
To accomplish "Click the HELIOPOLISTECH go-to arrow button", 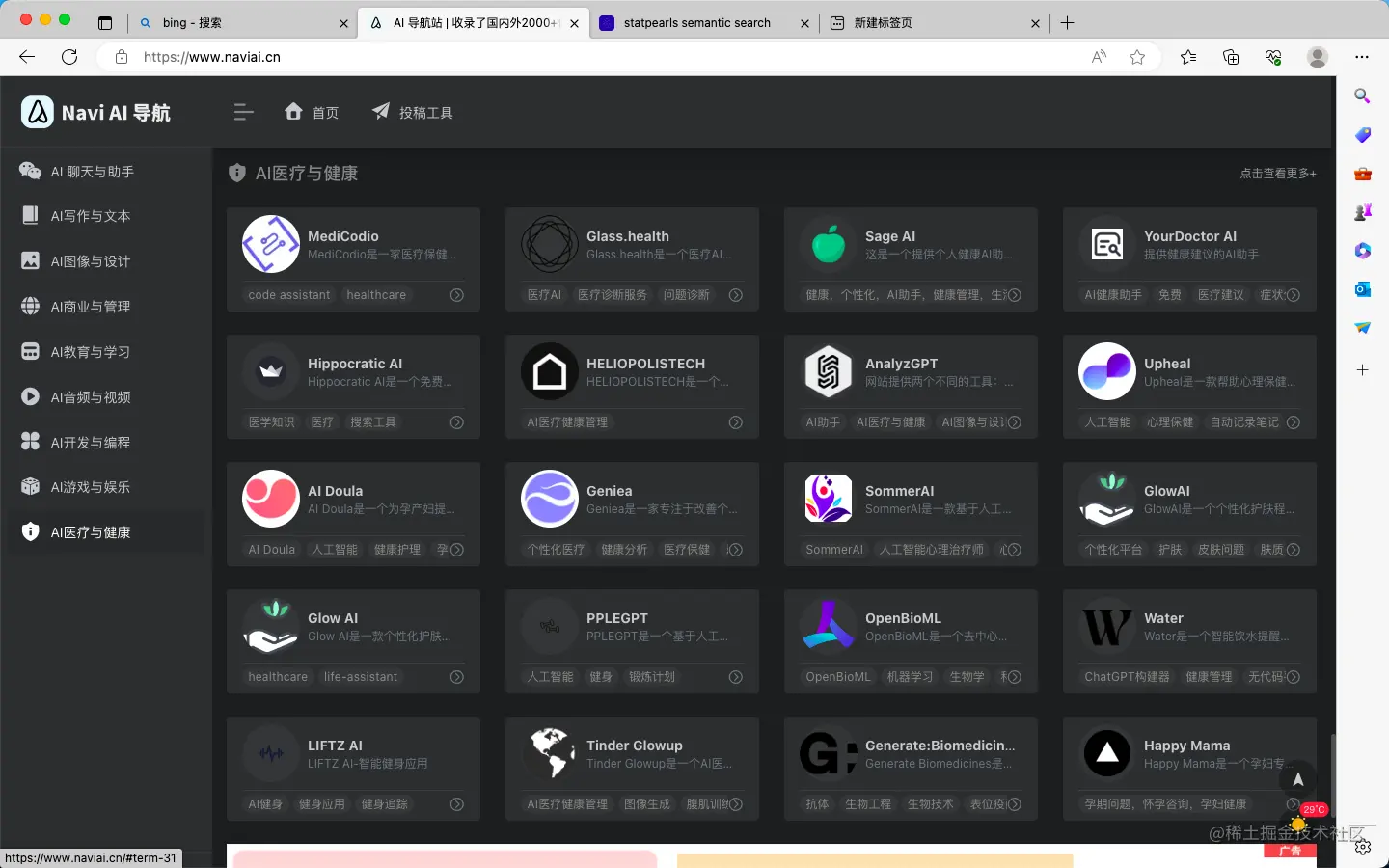I will pyautogui.click(x=736, y=422).
